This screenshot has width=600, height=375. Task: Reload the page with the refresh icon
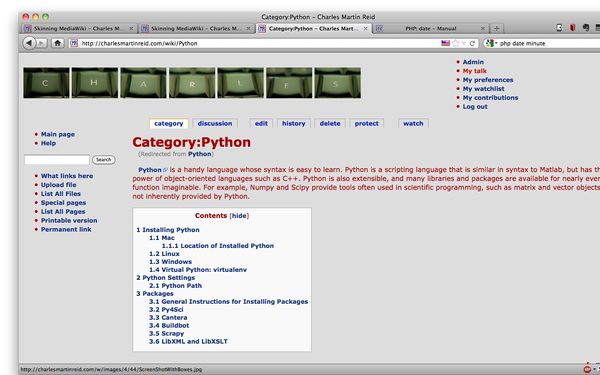[x=472, y=43]
